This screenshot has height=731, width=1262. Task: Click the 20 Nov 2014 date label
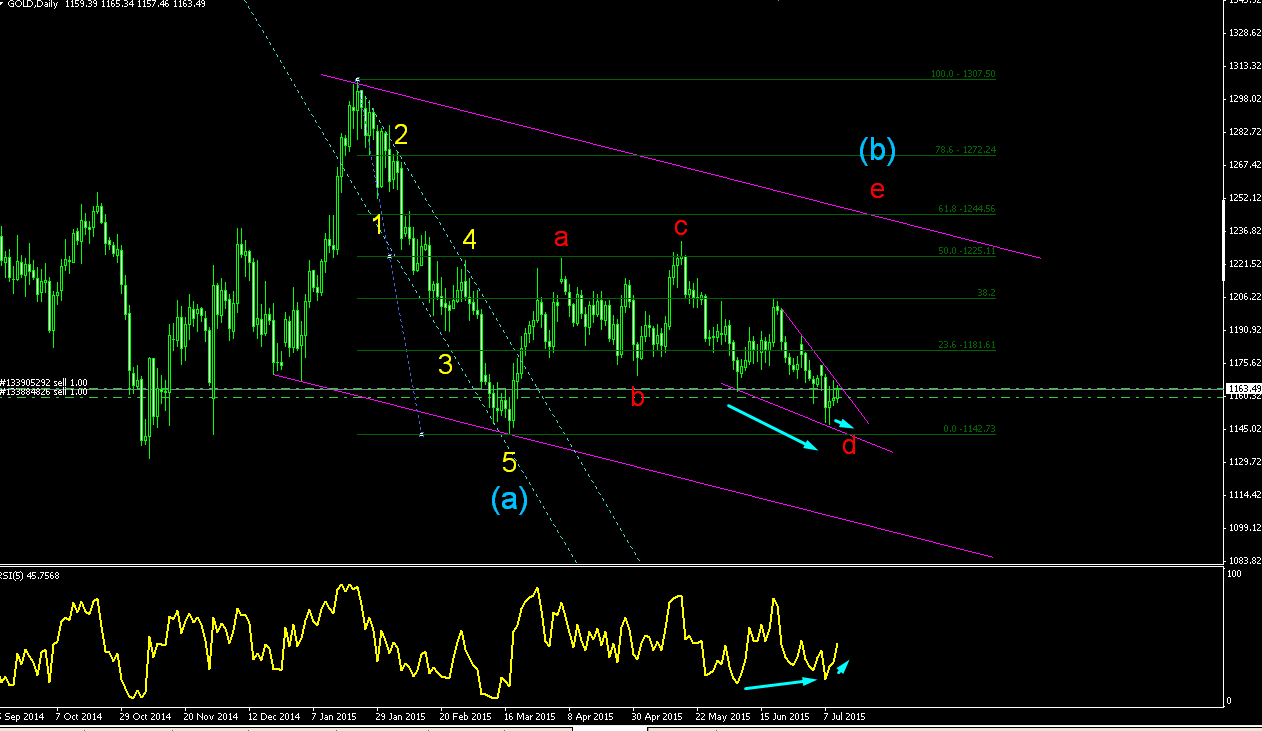point(209,717)
